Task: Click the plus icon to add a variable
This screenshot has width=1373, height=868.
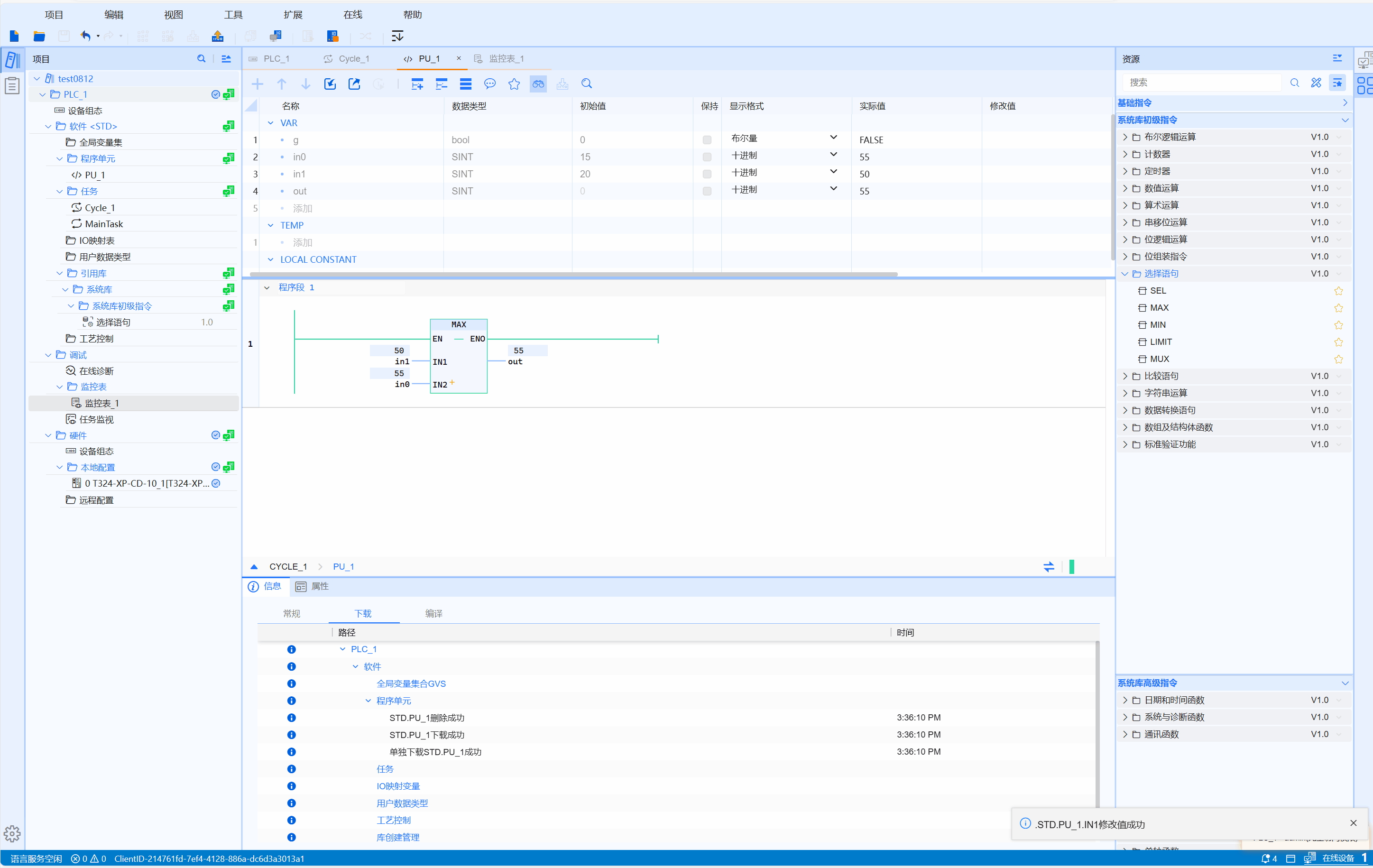Action: point(257,84)
